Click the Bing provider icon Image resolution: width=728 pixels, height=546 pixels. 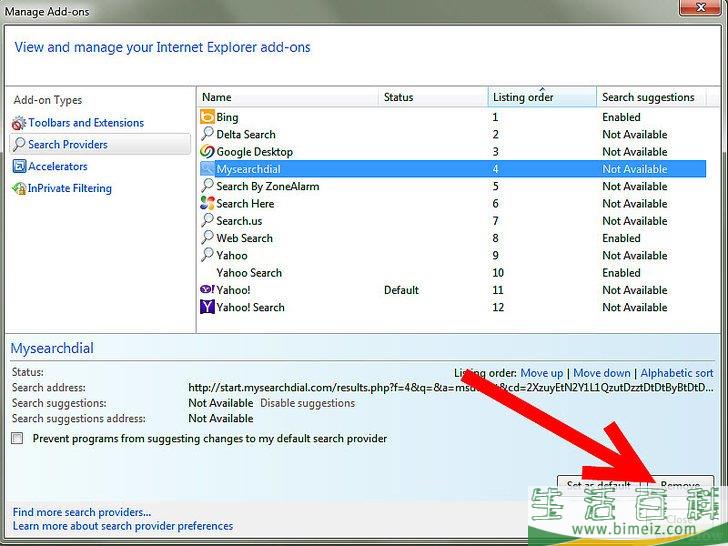pos(207,117)
